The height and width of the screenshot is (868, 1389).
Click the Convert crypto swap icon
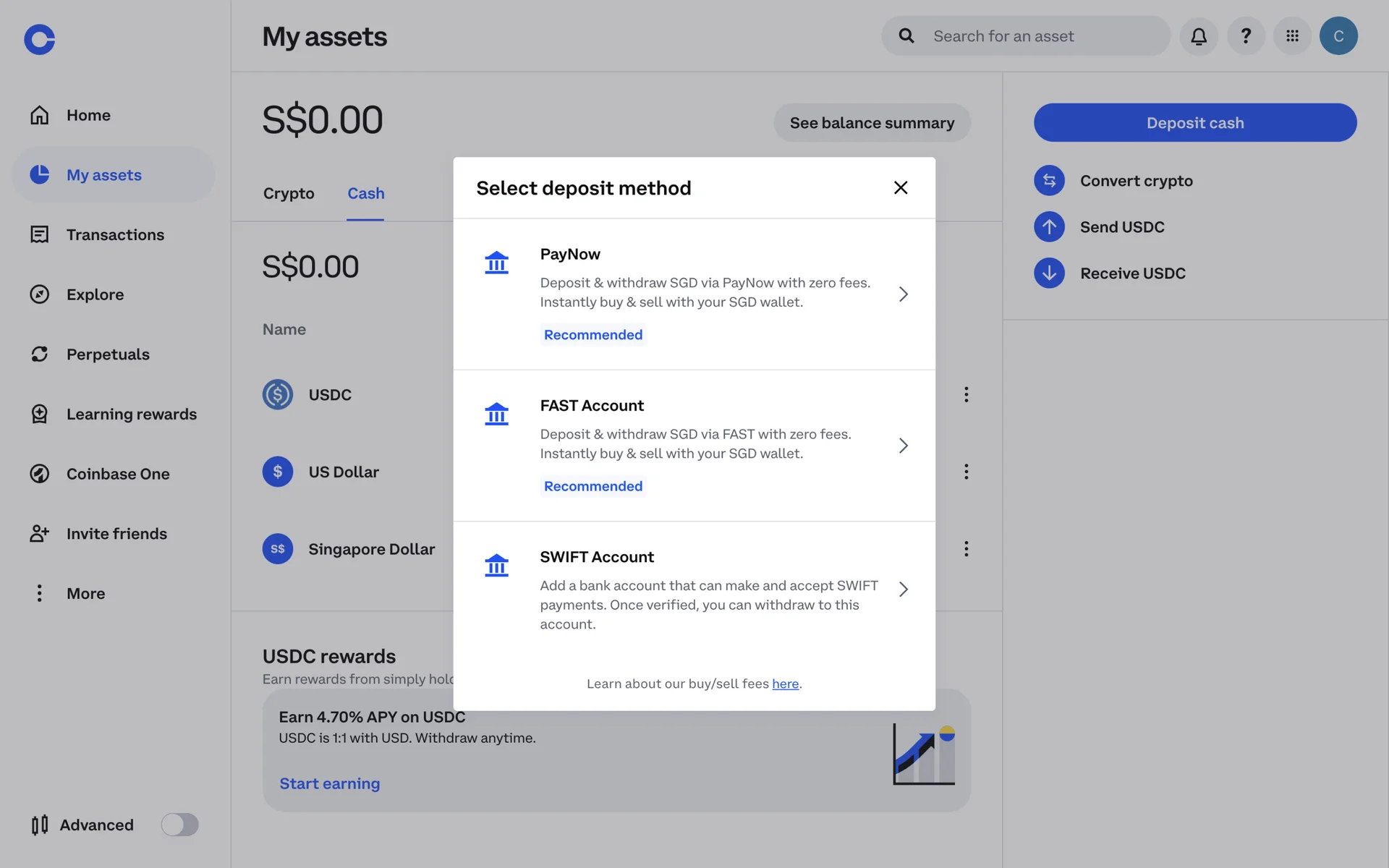pyautogui.click(x=1049, y=181)
